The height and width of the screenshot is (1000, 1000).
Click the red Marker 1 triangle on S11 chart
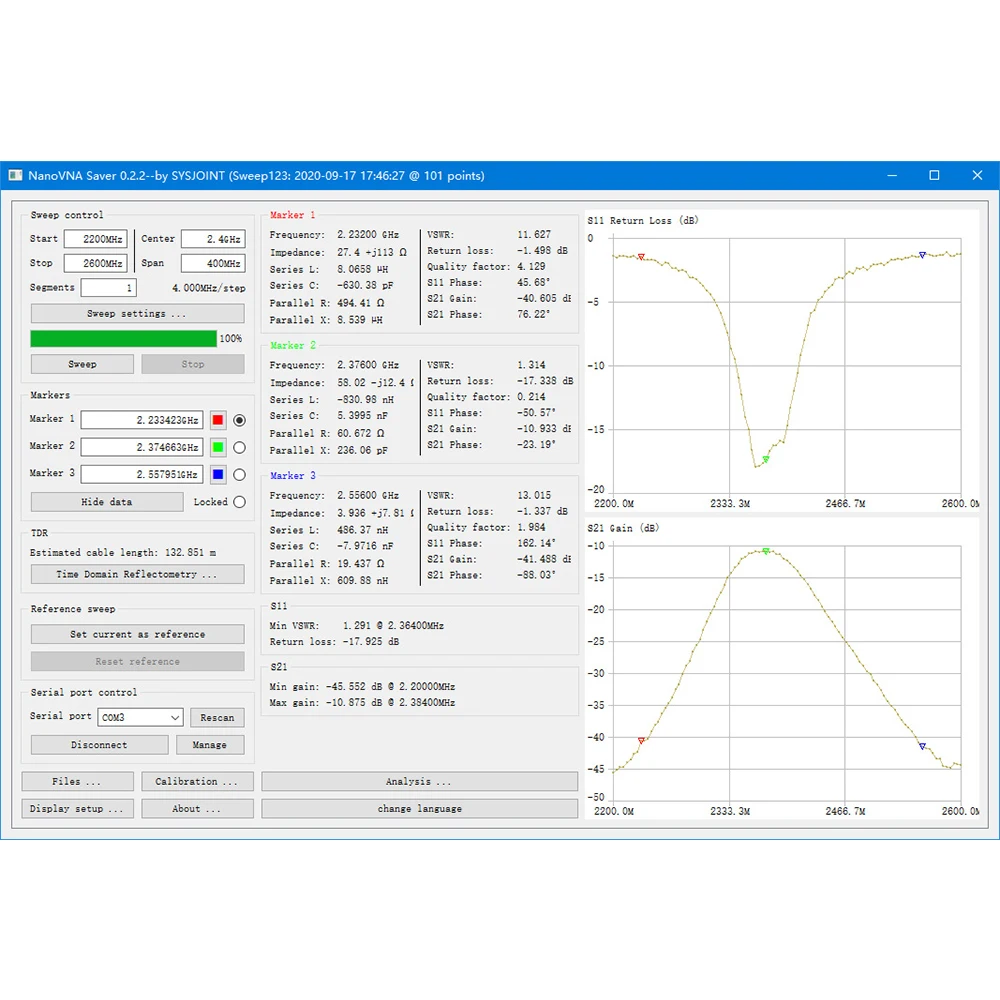tap(641, 257)
